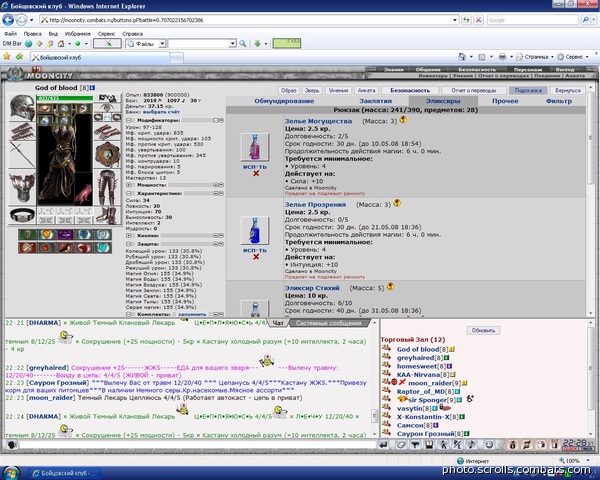Switch to the Заклятия tab
The height and width of the screenshot is (480, 600).
pos(375,101)
